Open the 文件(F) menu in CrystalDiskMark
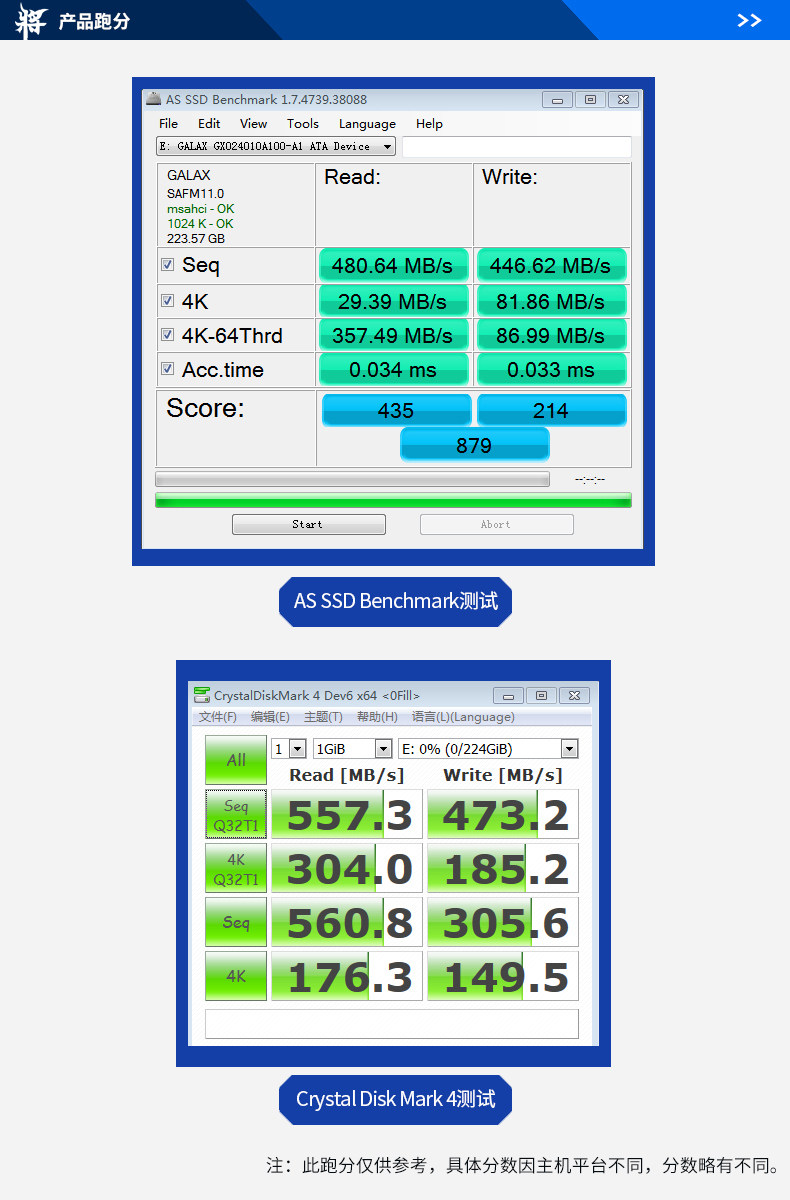 [217, 717]
